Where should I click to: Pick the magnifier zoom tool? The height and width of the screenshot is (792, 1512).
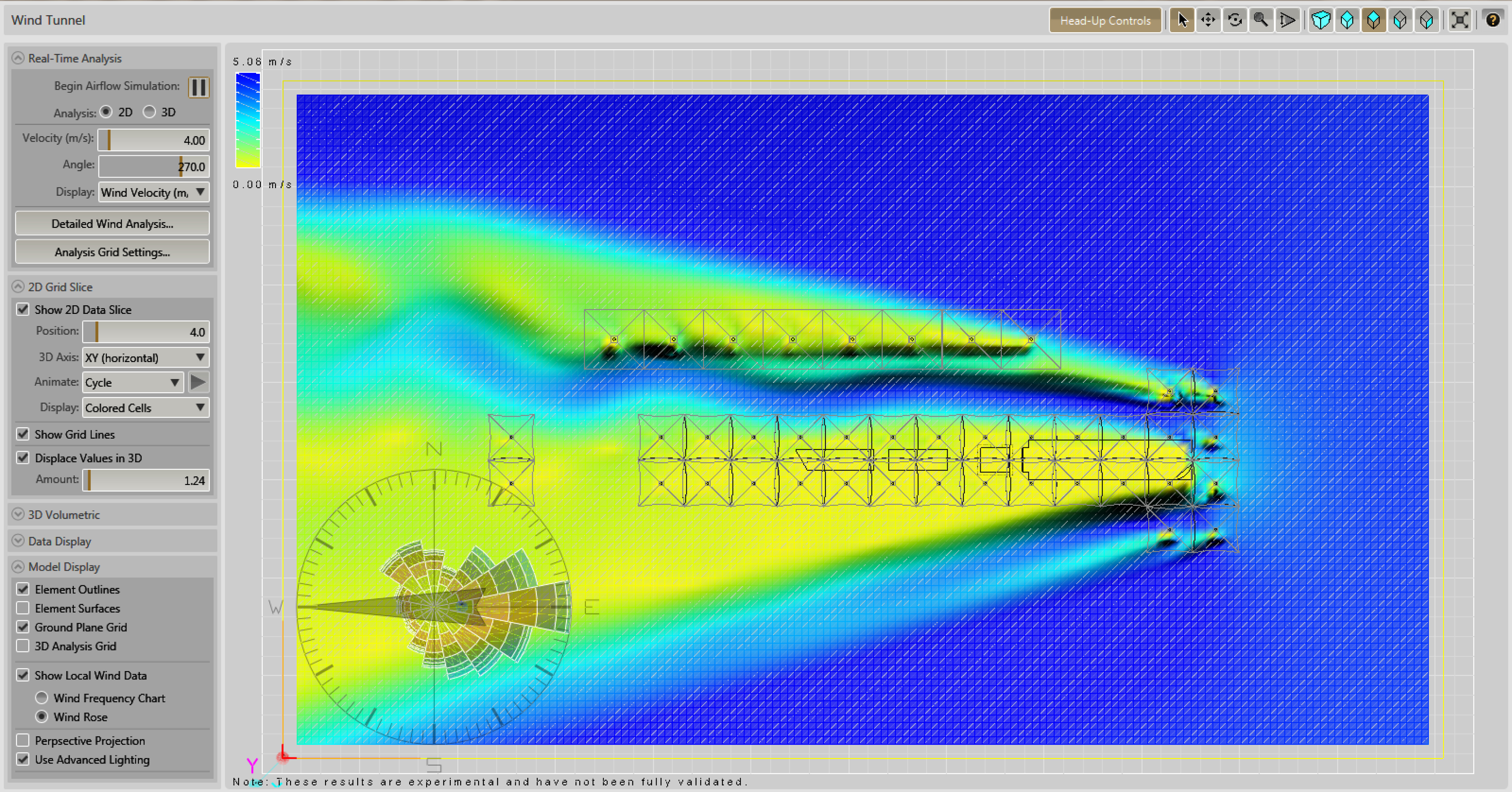click(1261, 20)
